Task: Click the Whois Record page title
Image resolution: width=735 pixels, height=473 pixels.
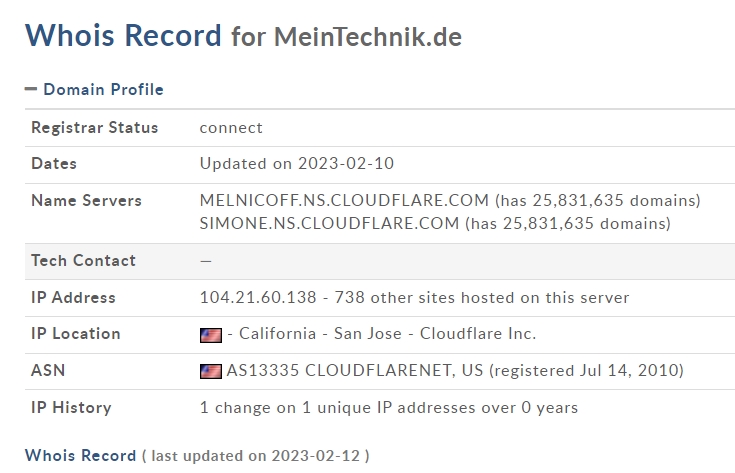Action: pyautogui.click(x=123, y=35)
